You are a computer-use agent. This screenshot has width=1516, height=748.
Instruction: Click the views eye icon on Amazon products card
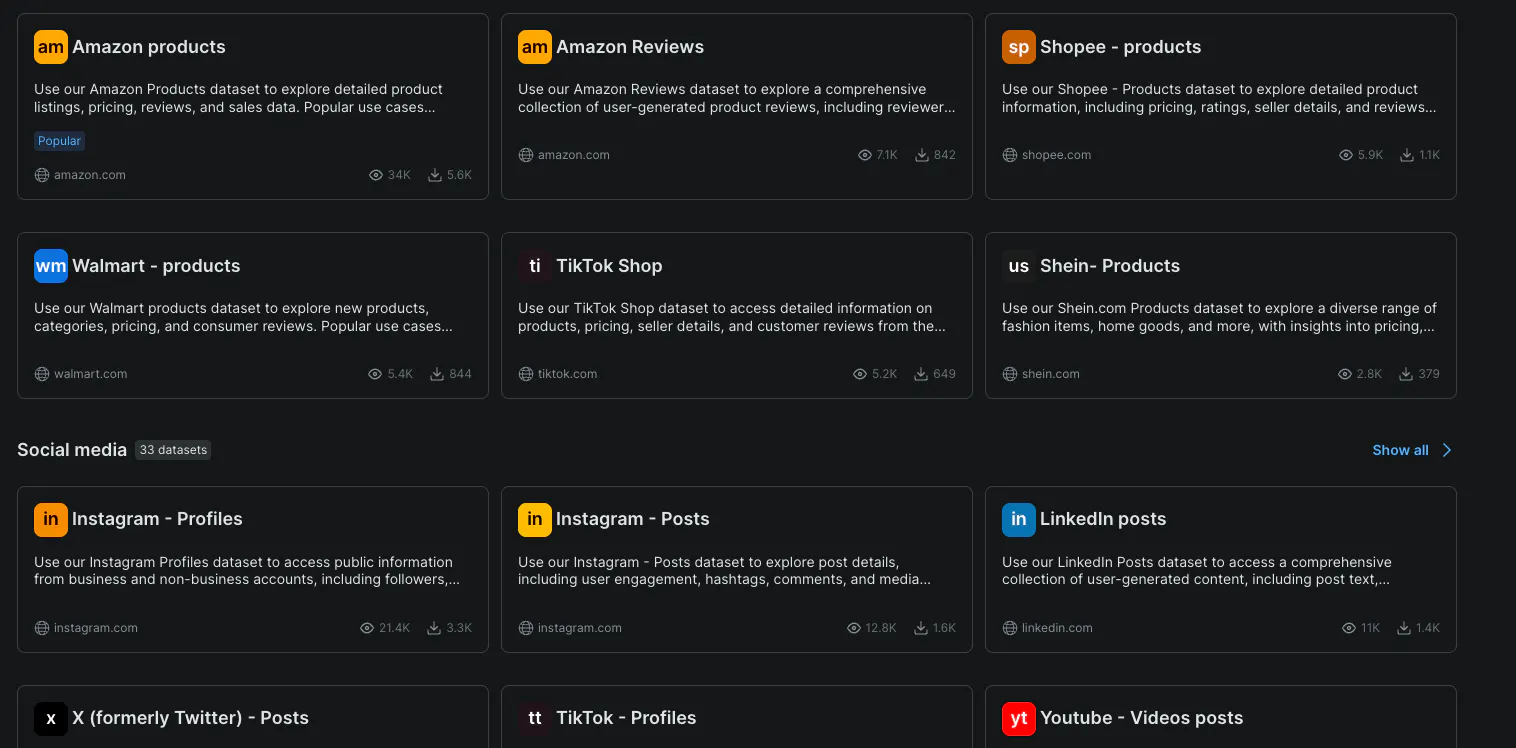[376, 175]
